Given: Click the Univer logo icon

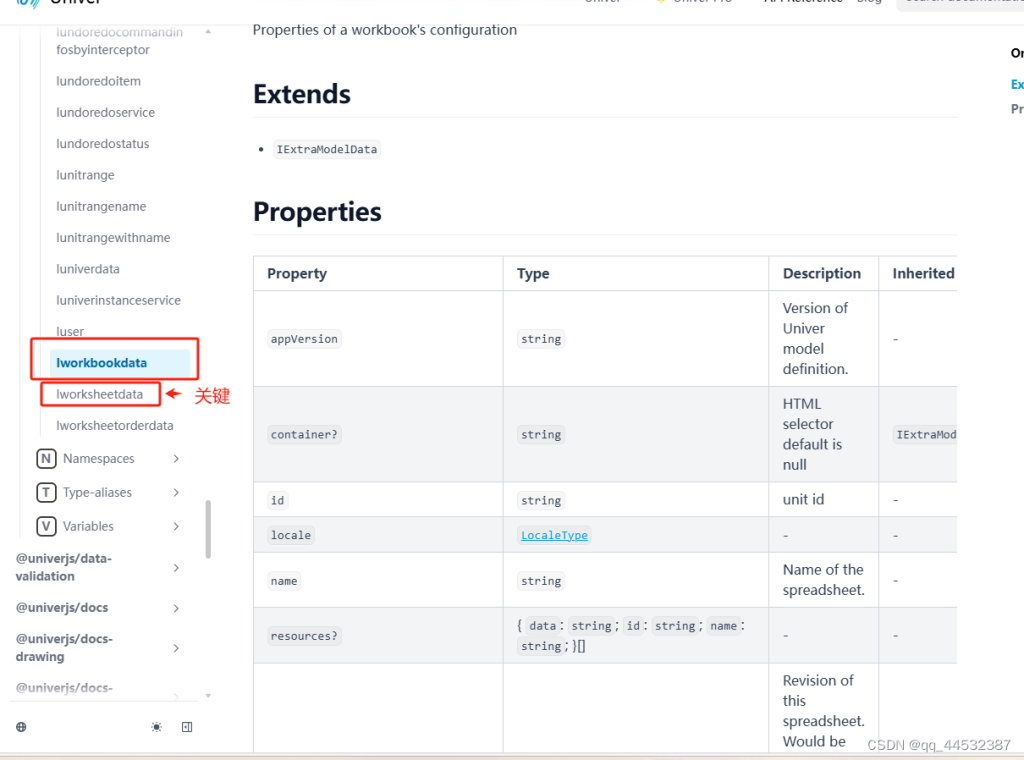Looking at the screenshot, I should 28,4.
